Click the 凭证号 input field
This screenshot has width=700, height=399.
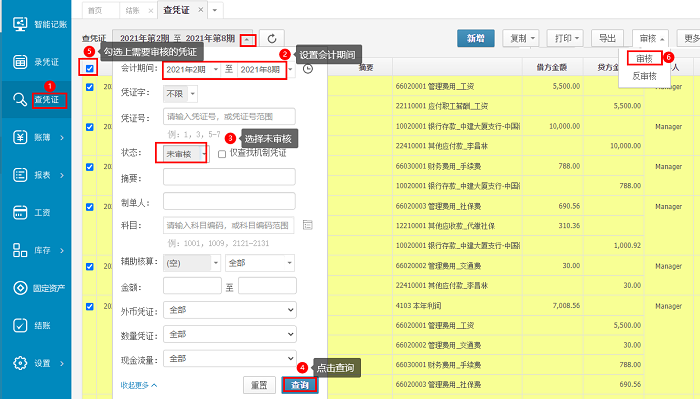pyautogui.click(x=229, y=116)
